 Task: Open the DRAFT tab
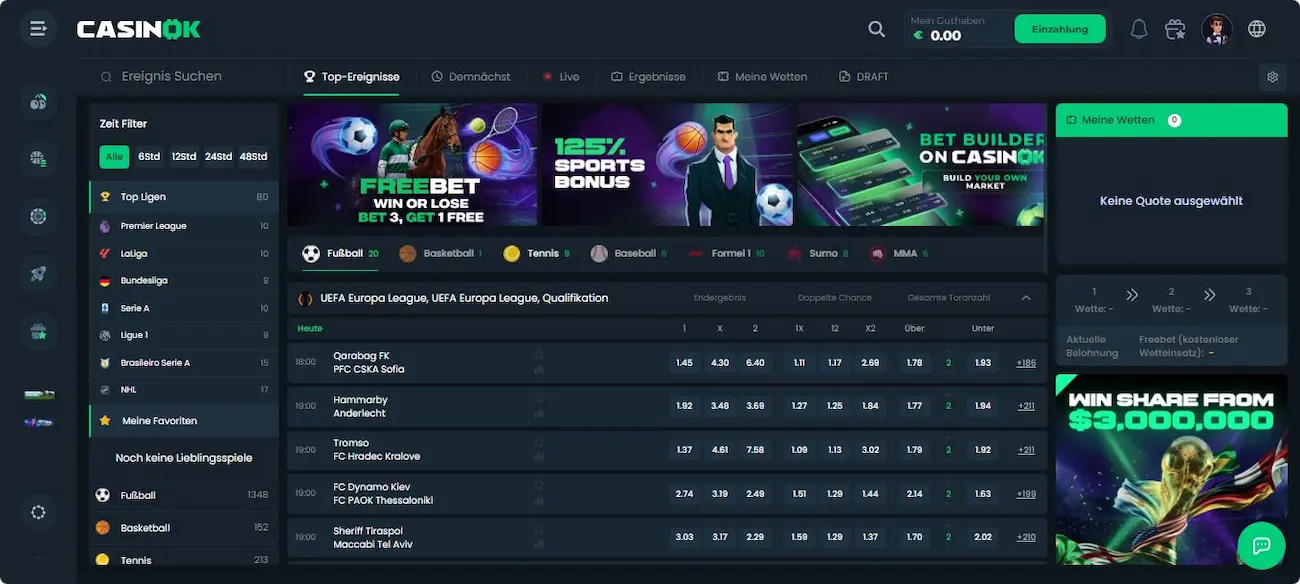864,76
